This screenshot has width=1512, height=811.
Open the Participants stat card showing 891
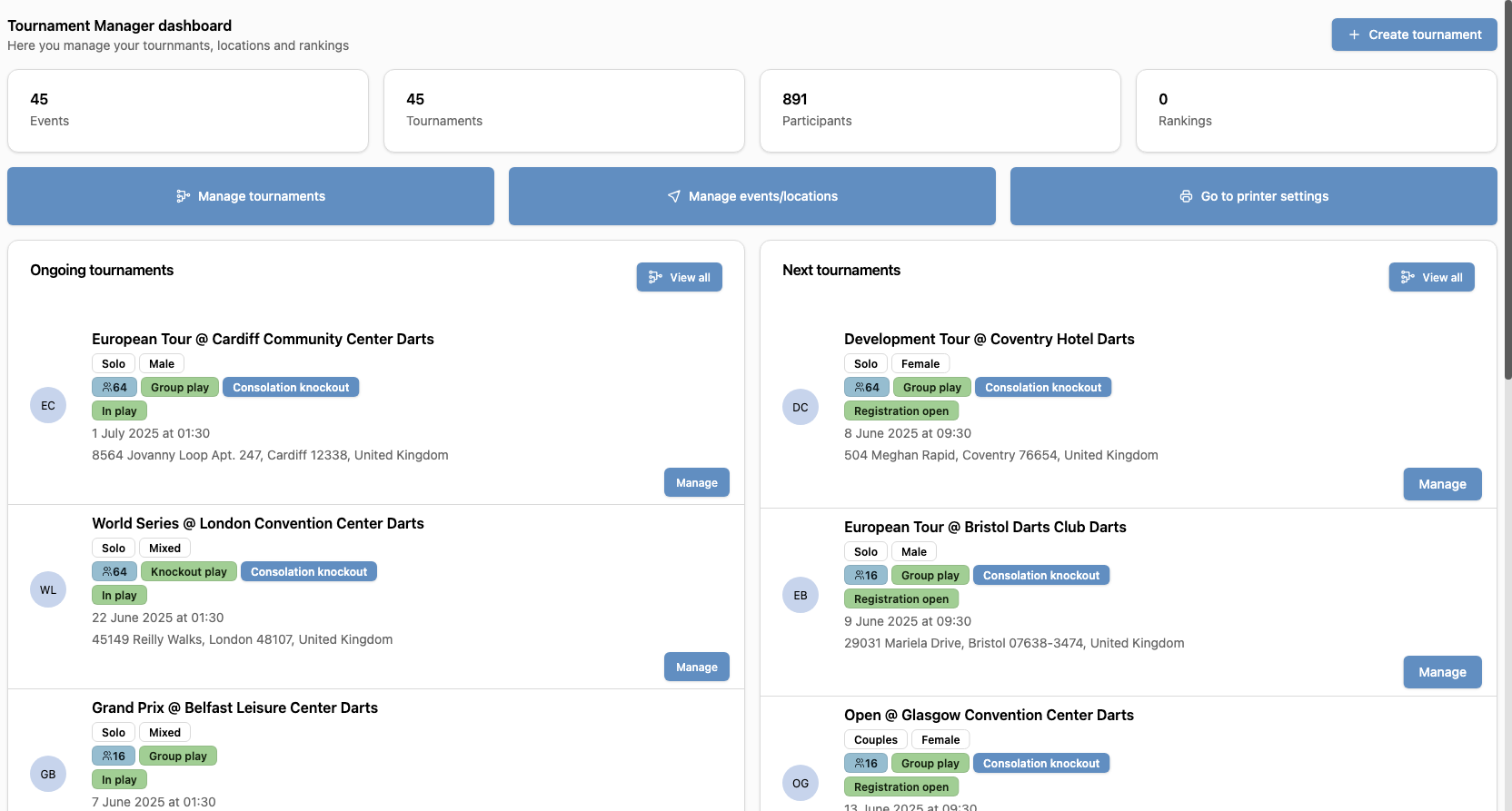[x=940, y=111]
